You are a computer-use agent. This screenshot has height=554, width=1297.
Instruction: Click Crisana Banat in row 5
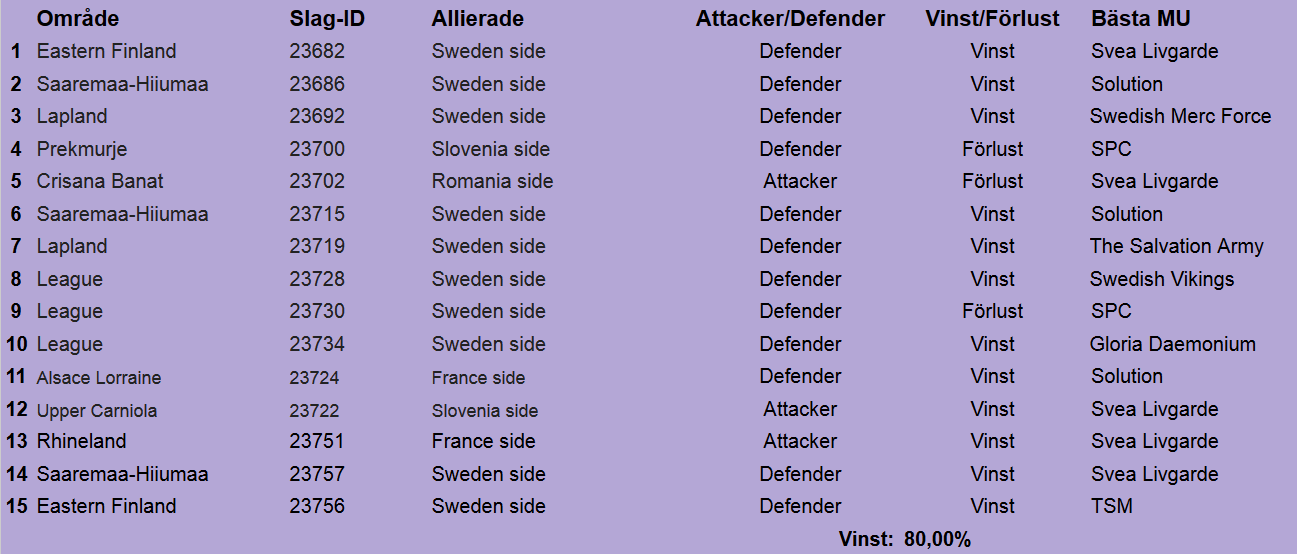(100, 181)
